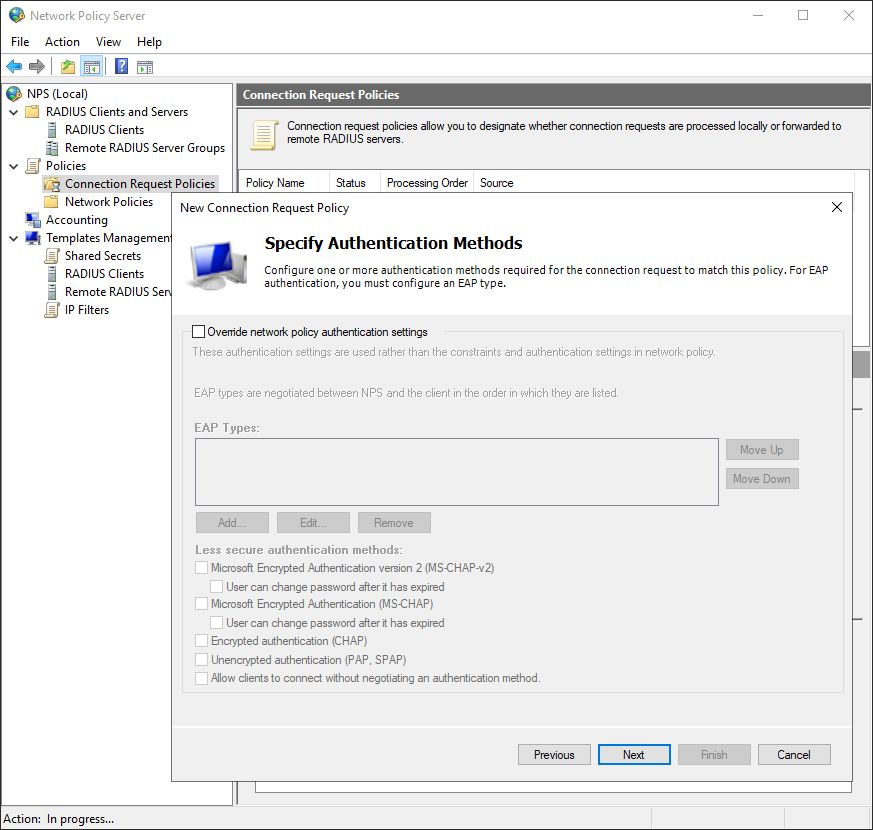Click the icon beside template RADIUS Clients
The height and width of the screenshot is (830, 873).
click(52, 274)
